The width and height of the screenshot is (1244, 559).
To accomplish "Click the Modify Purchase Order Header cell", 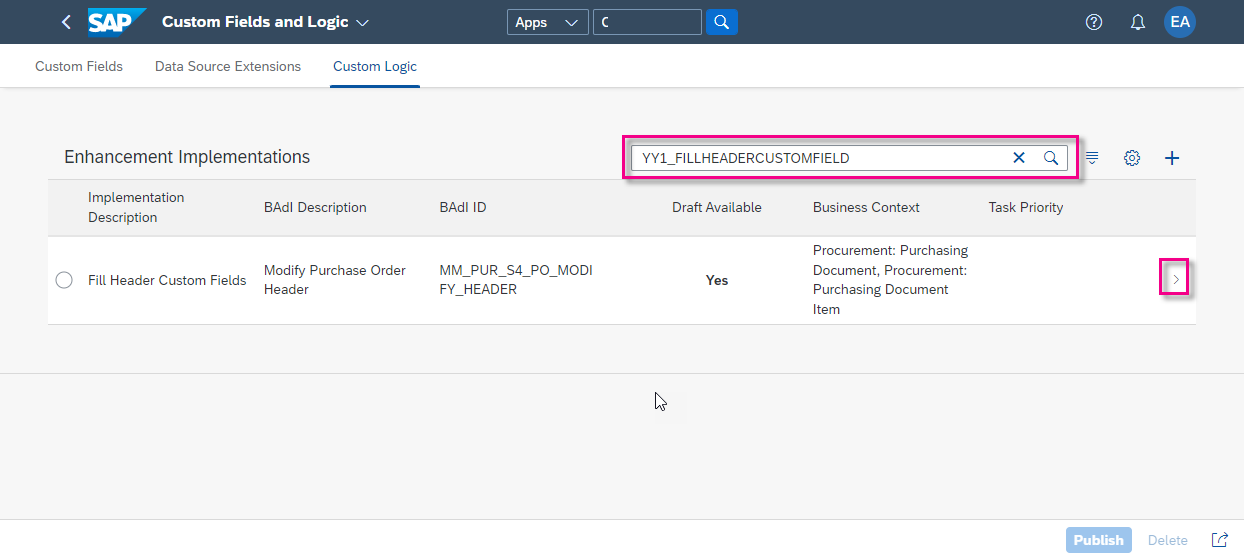I will tap(335, 280).
